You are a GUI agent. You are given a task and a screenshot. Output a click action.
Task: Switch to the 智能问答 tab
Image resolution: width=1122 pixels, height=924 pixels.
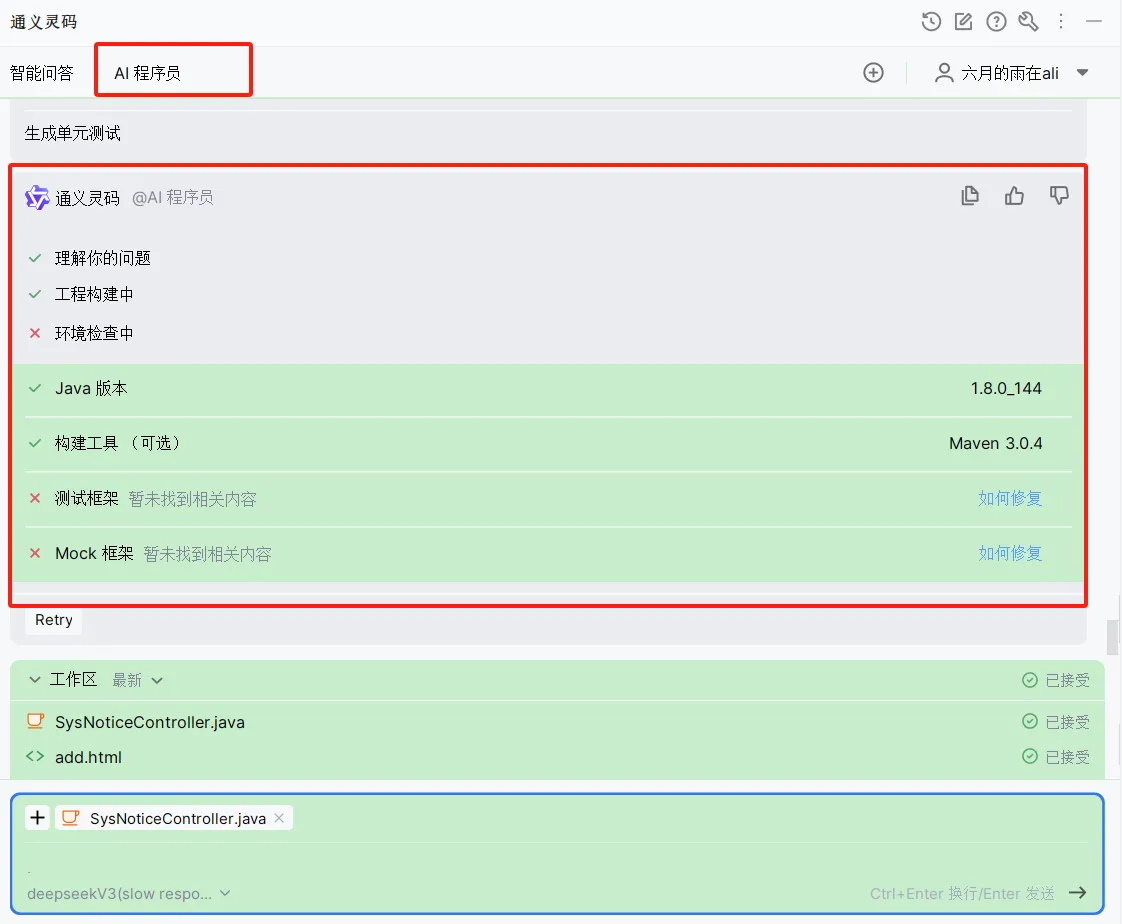tap(42, 72)
